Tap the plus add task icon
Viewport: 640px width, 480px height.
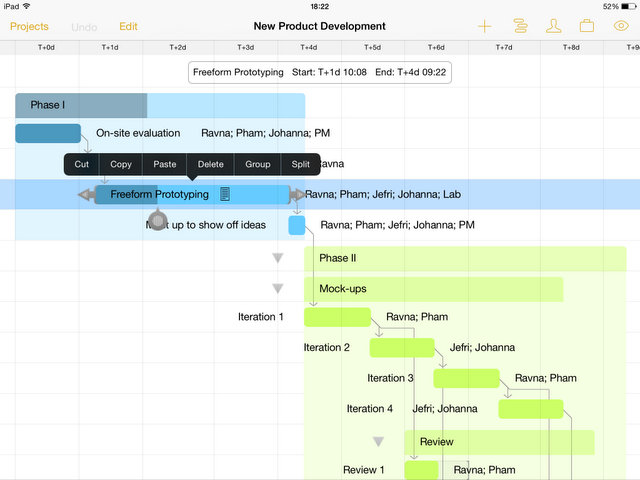(484, 27)
